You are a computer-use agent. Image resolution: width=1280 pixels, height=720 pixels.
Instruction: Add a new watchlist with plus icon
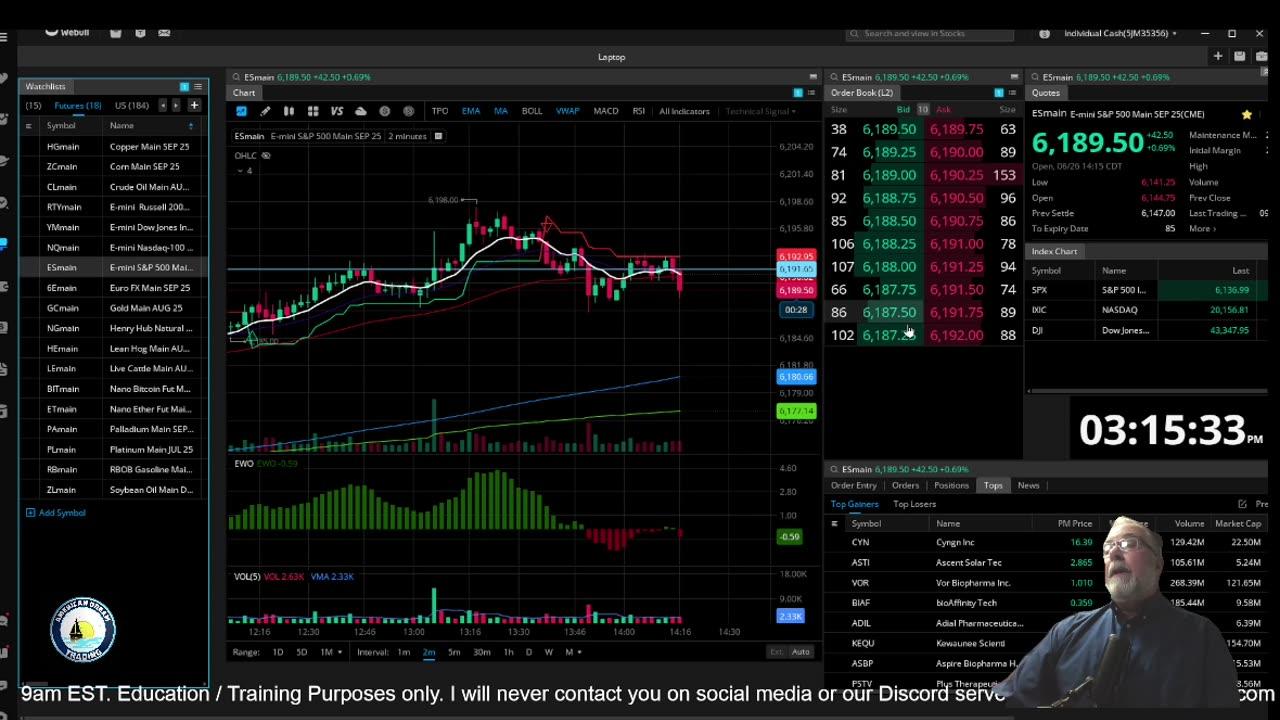click(194, 105)
